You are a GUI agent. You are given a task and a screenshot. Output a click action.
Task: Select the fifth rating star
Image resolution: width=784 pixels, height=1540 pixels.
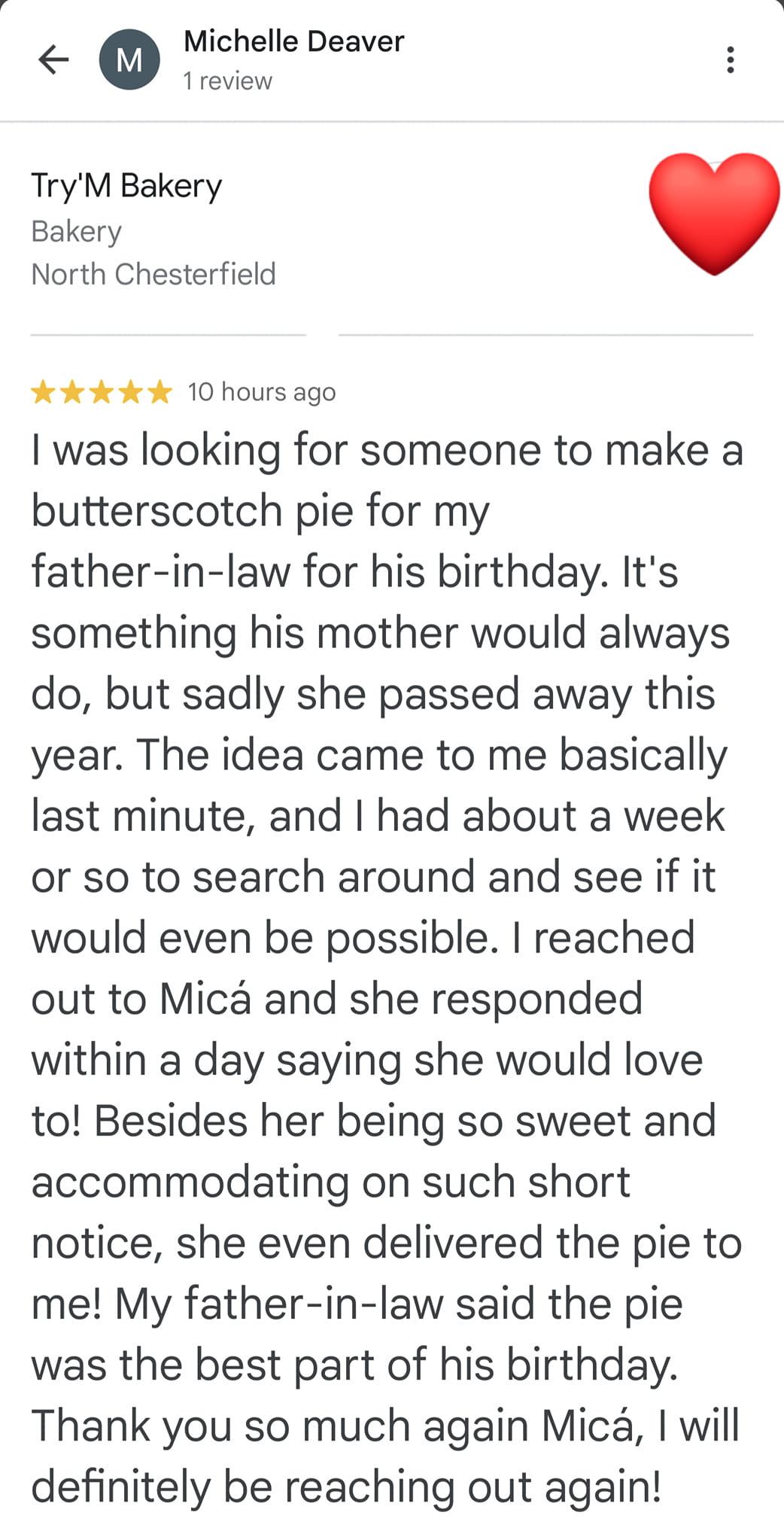coord(160,392)
